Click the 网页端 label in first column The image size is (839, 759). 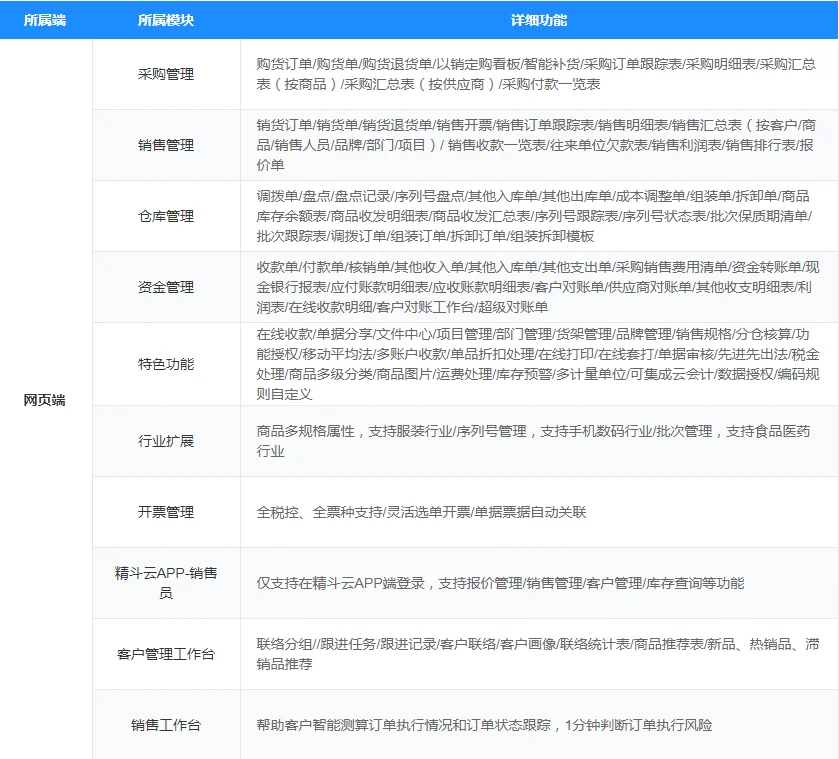pos(45,400)
